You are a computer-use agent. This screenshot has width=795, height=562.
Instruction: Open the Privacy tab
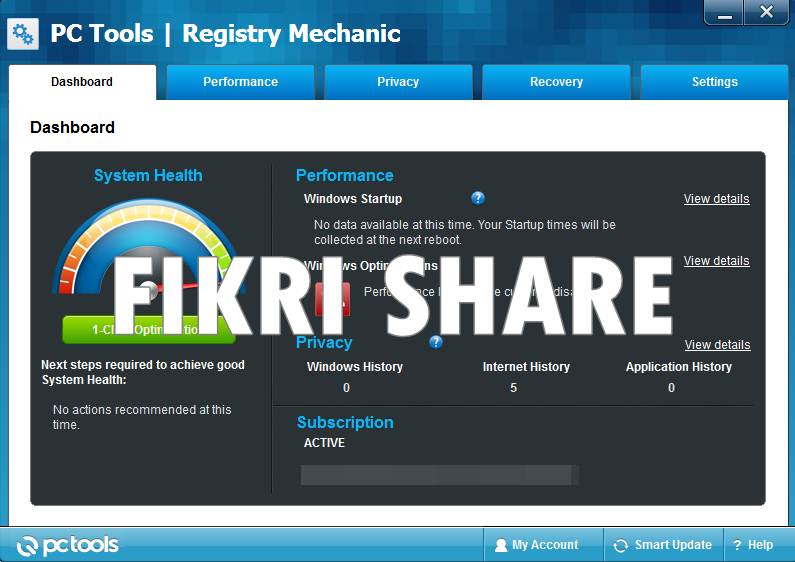[x=398, y=82]
